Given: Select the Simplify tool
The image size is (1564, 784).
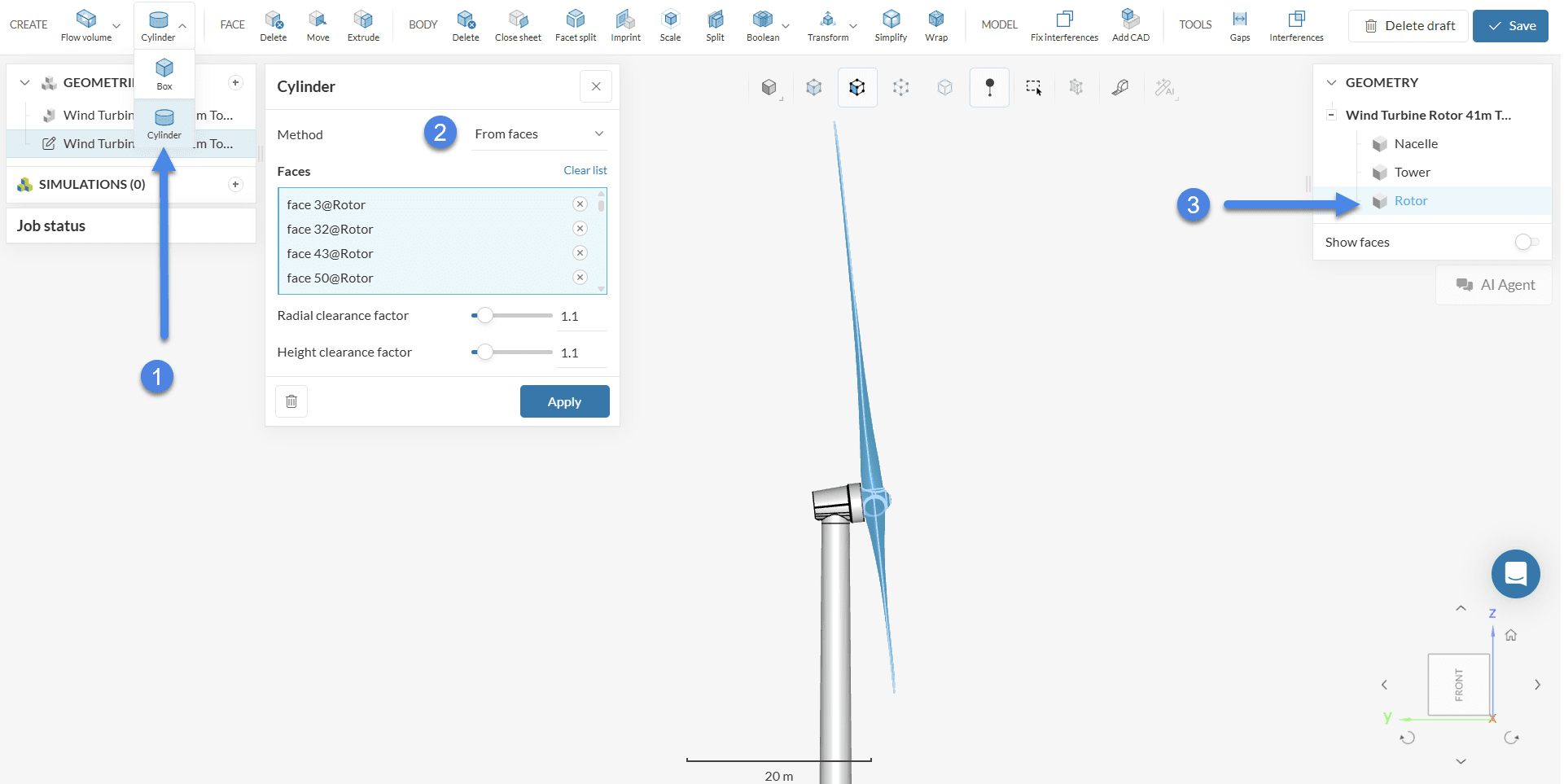Looking at the screenshot, I should 891,25.
